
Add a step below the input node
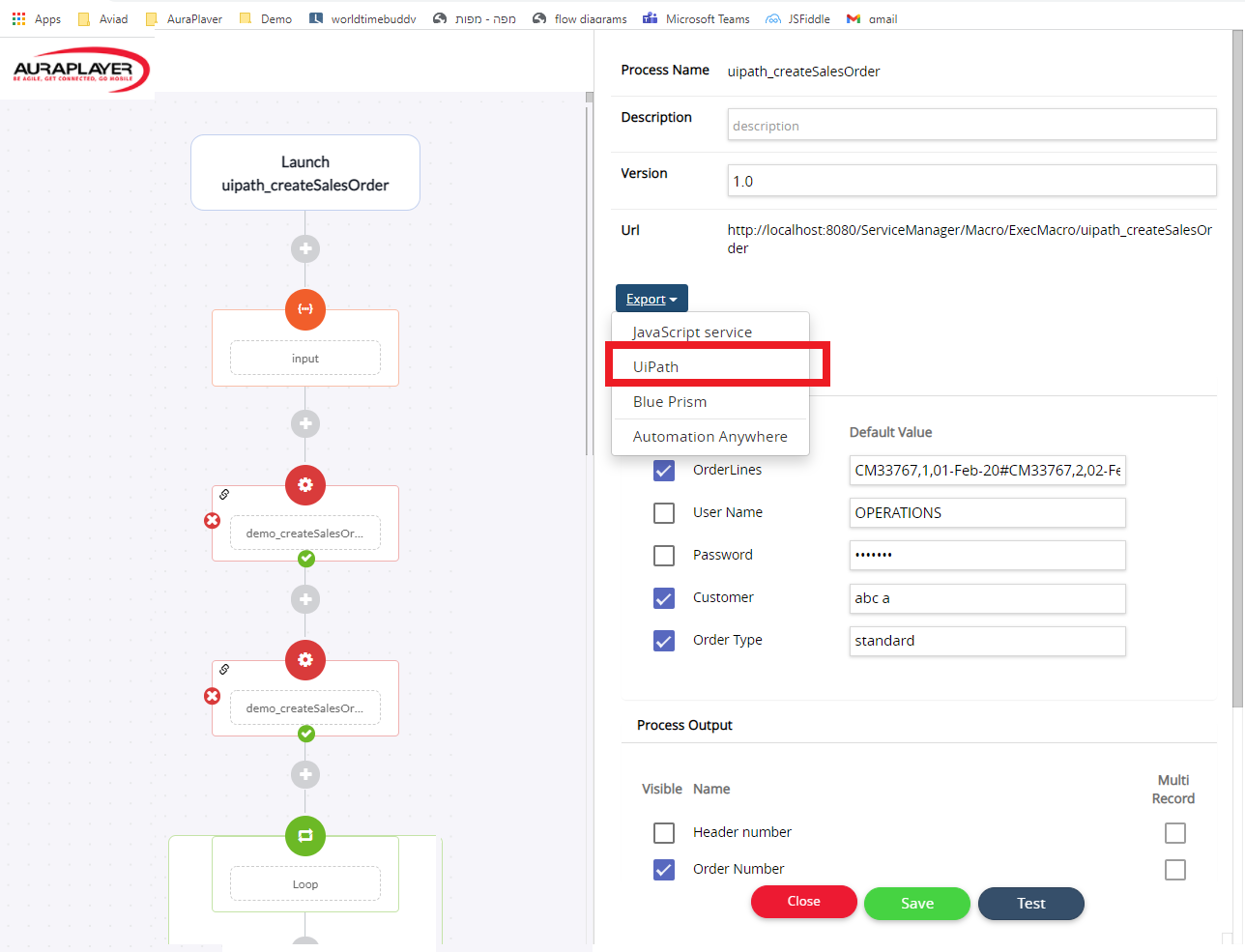305,423
